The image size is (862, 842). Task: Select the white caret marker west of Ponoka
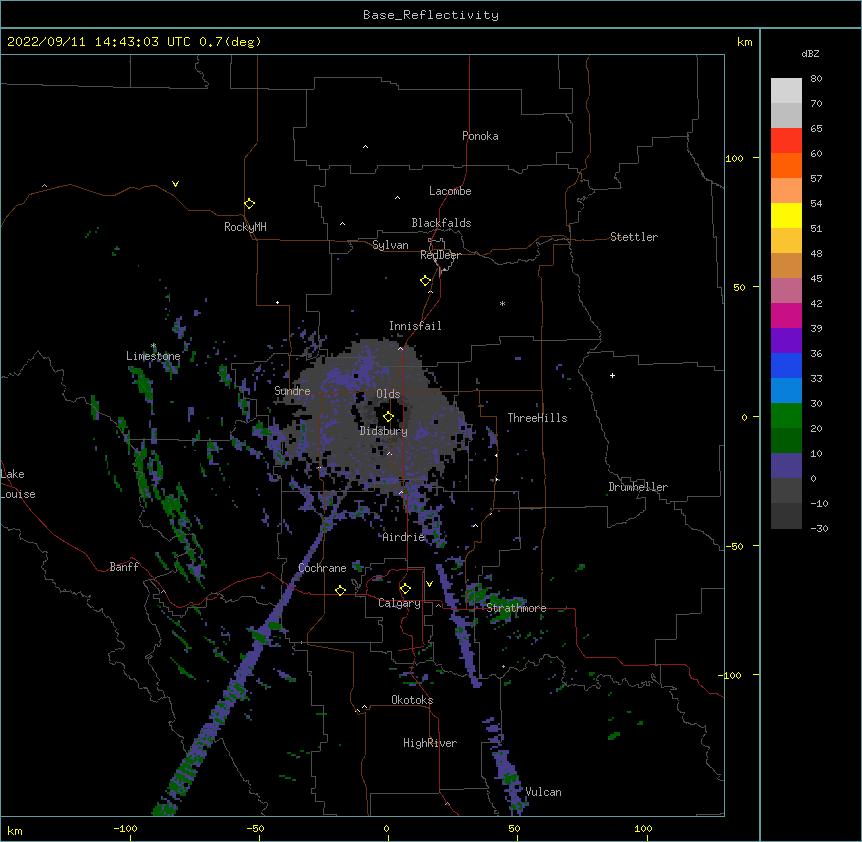coord(365,147)
